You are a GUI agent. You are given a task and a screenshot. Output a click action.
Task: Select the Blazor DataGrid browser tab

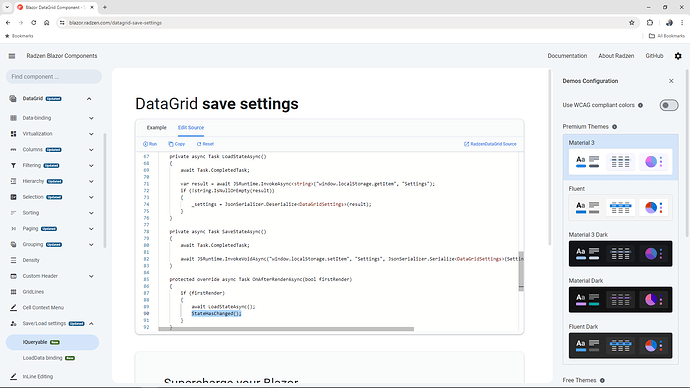[55, 7]
